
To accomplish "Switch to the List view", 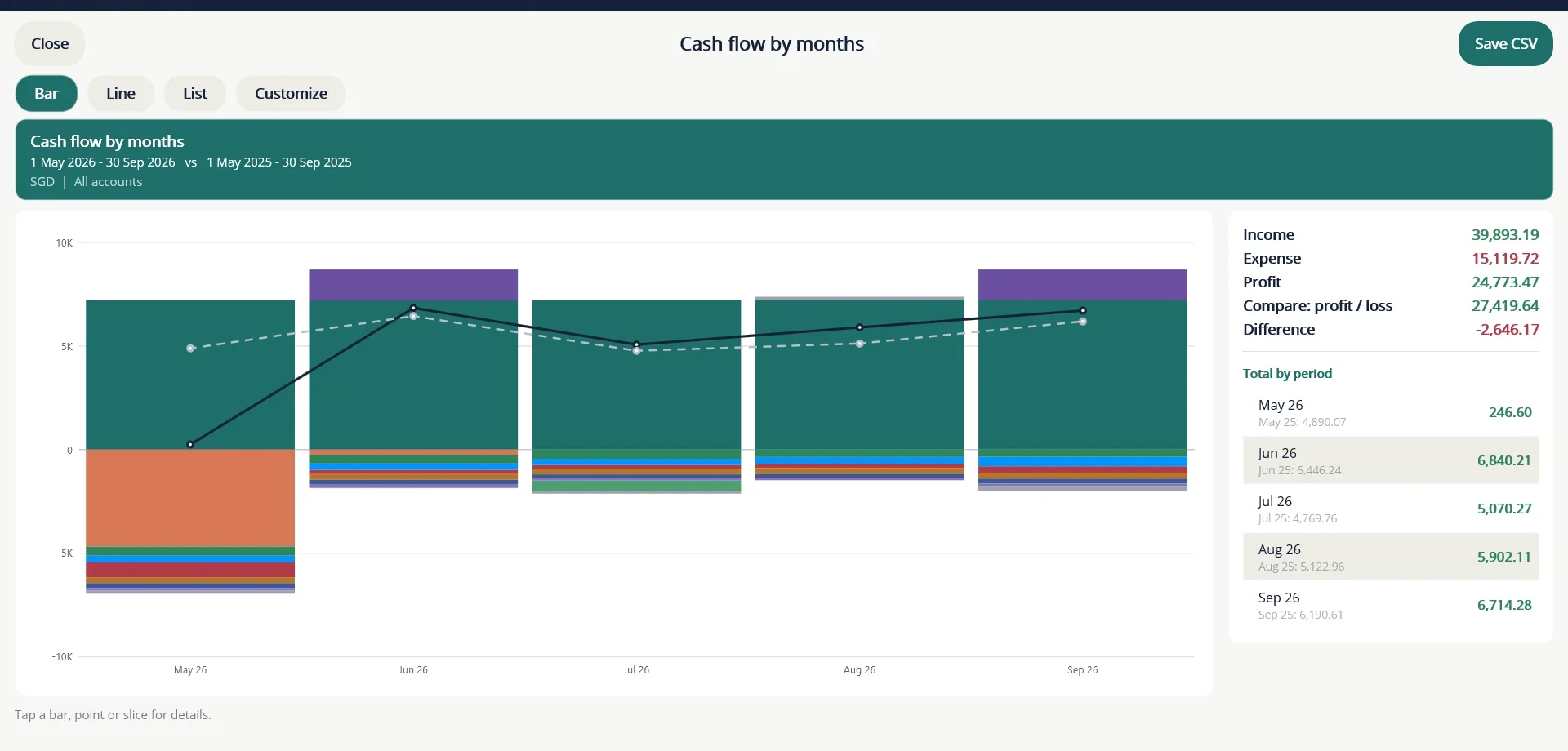I will pyautogui.click(x=195, y=94).
